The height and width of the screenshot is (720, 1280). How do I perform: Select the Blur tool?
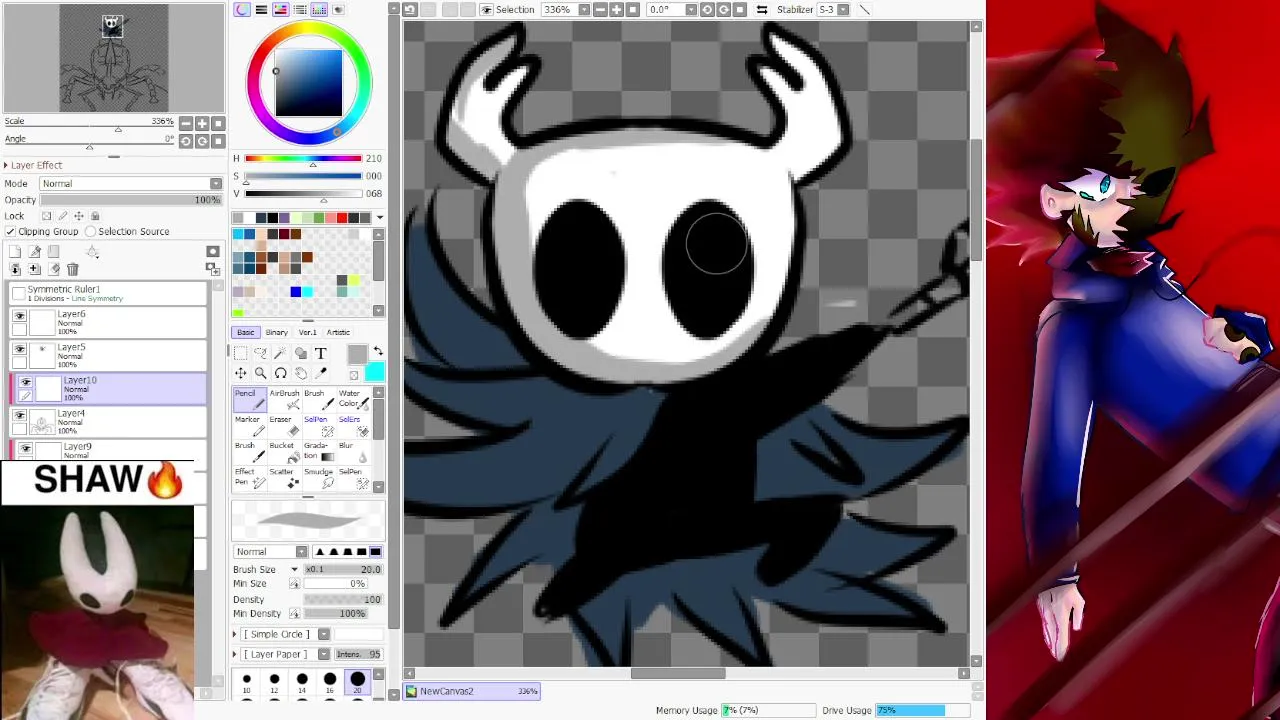(354, 451)
